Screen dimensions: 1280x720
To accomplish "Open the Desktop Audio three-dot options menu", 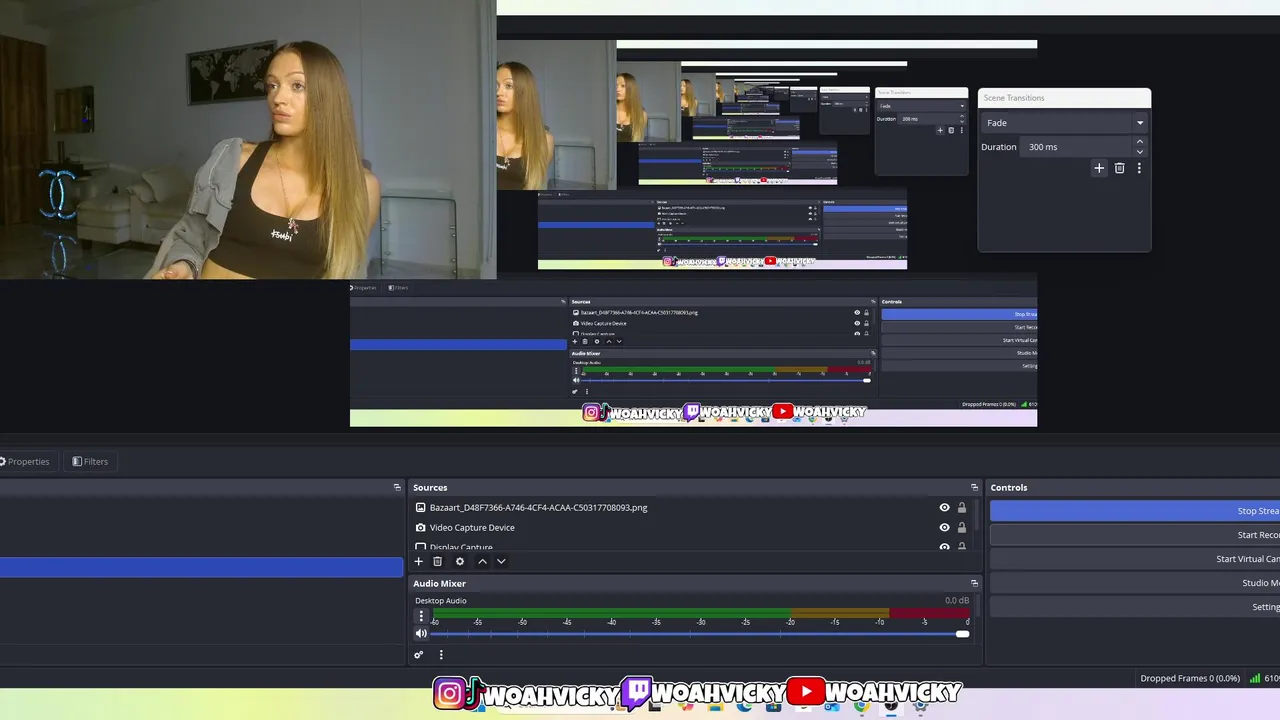I will coord(421,616).
